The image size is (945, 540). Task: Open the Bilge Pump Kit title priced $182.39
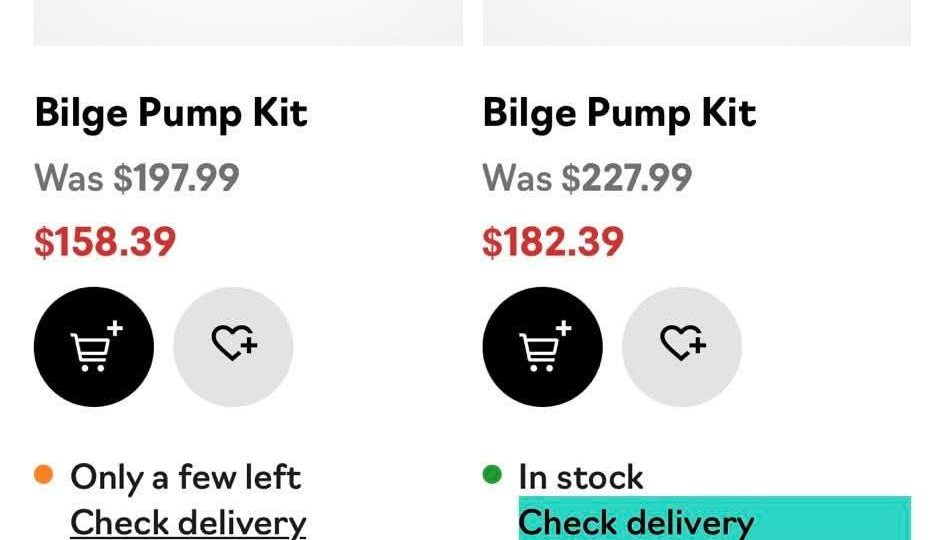click(619, 113)
